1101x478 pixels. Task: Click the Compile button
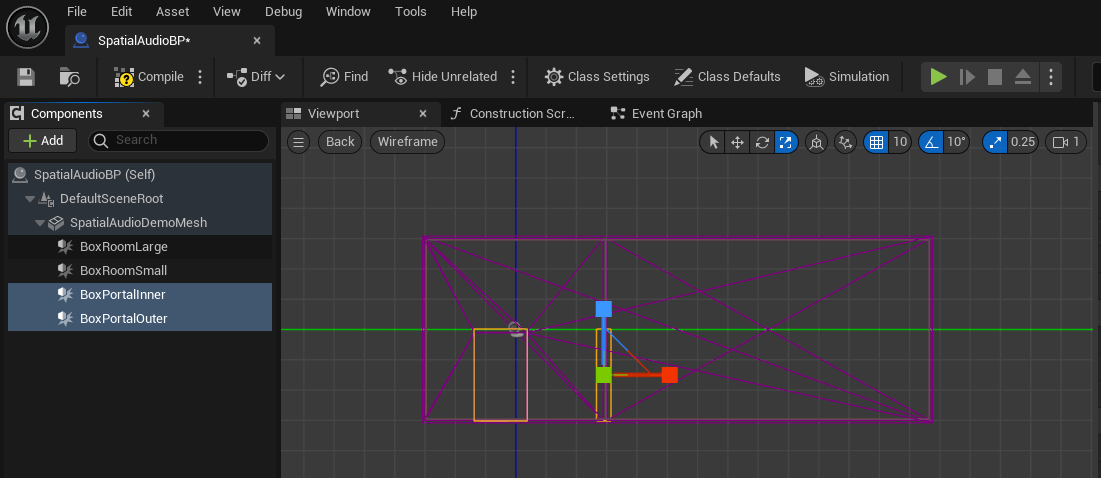coord(150,77)
